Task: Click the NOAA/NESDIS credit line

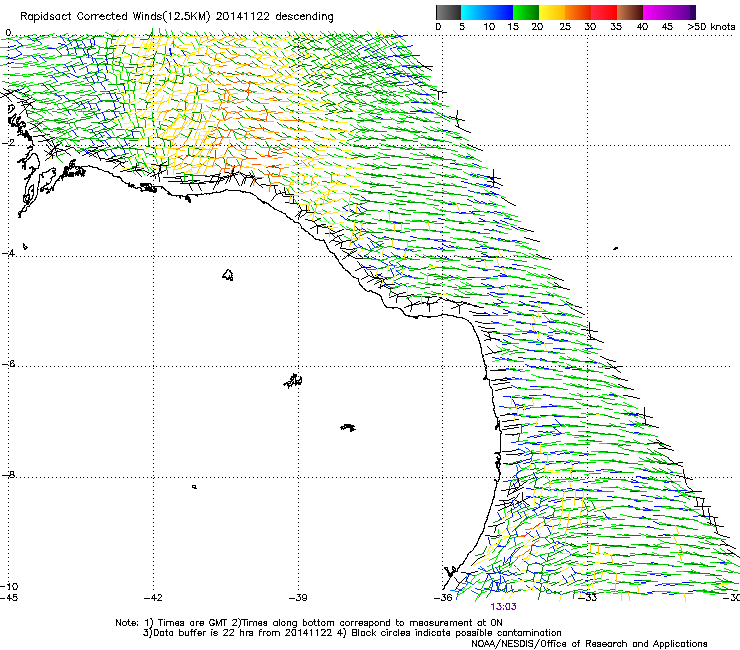Action: (x=589, y=643)
